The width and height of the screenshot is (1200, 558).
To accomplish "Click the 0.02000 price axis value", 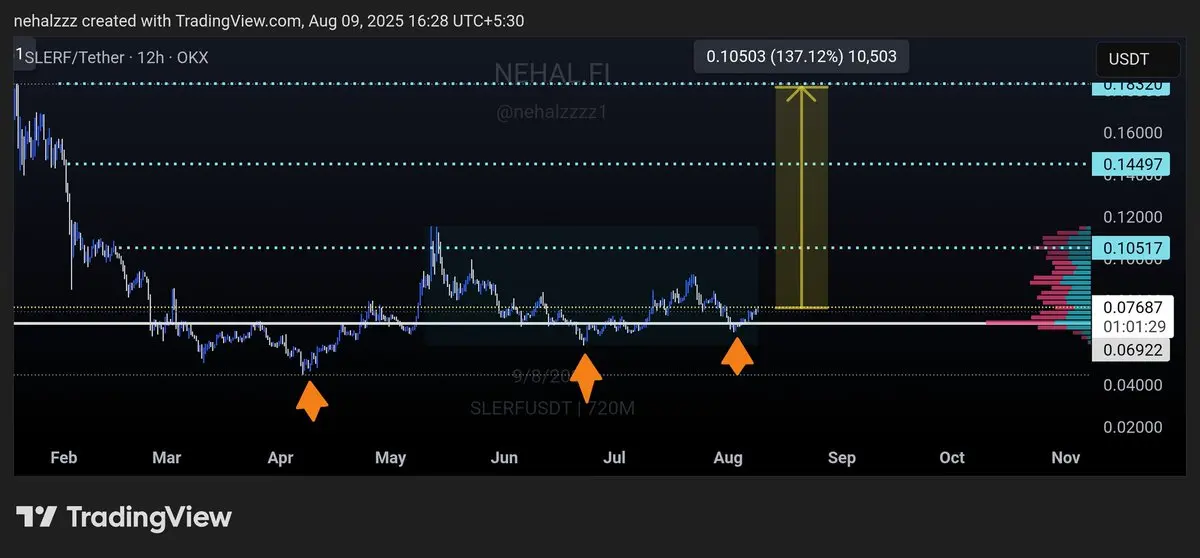I will pos(1133,427).
